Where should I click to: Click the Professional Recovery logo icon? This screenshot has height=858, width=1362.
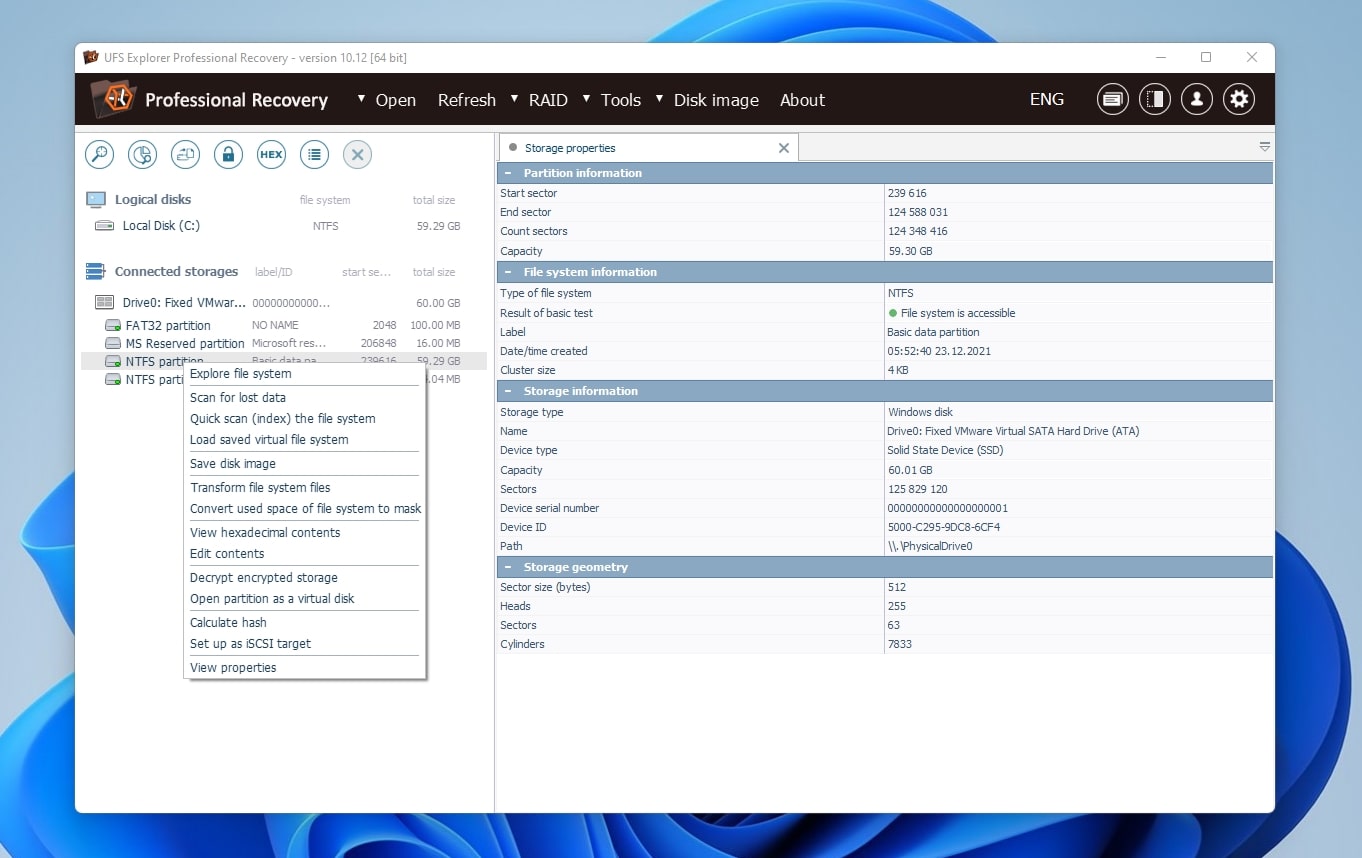point(112,98)
